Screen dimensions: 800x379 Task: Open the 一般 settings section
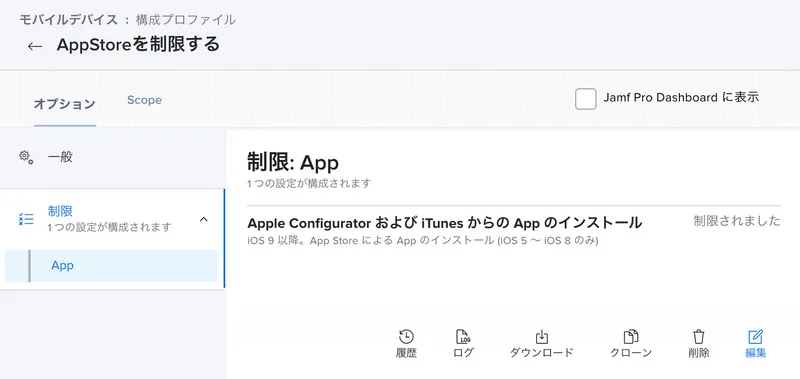point(112,157)
